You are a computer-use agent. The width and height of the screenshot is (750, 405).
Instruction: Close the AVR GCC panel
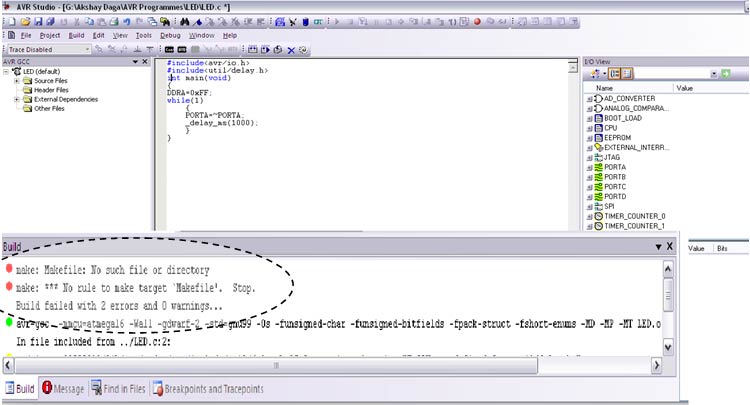tap(145, 62)
